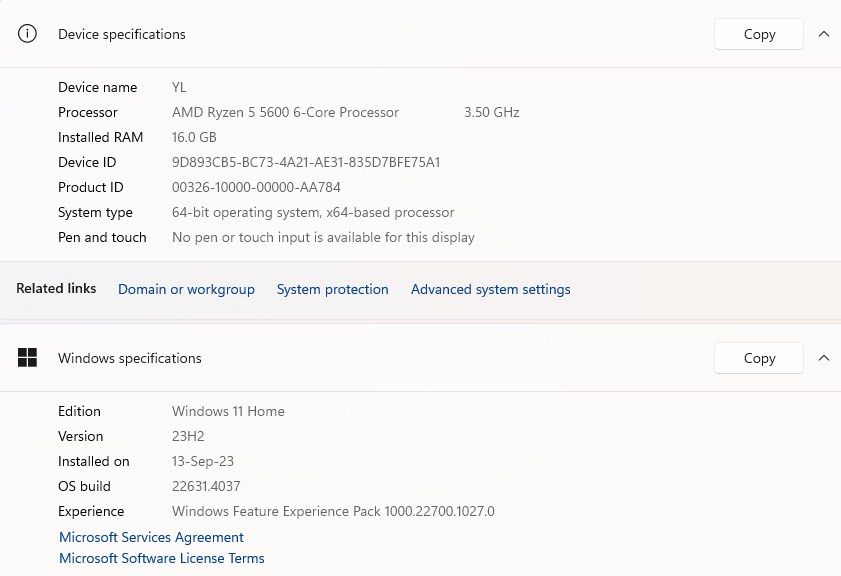
Task: Select the OS build 22631.4037 value
Action: pos(208,486)
